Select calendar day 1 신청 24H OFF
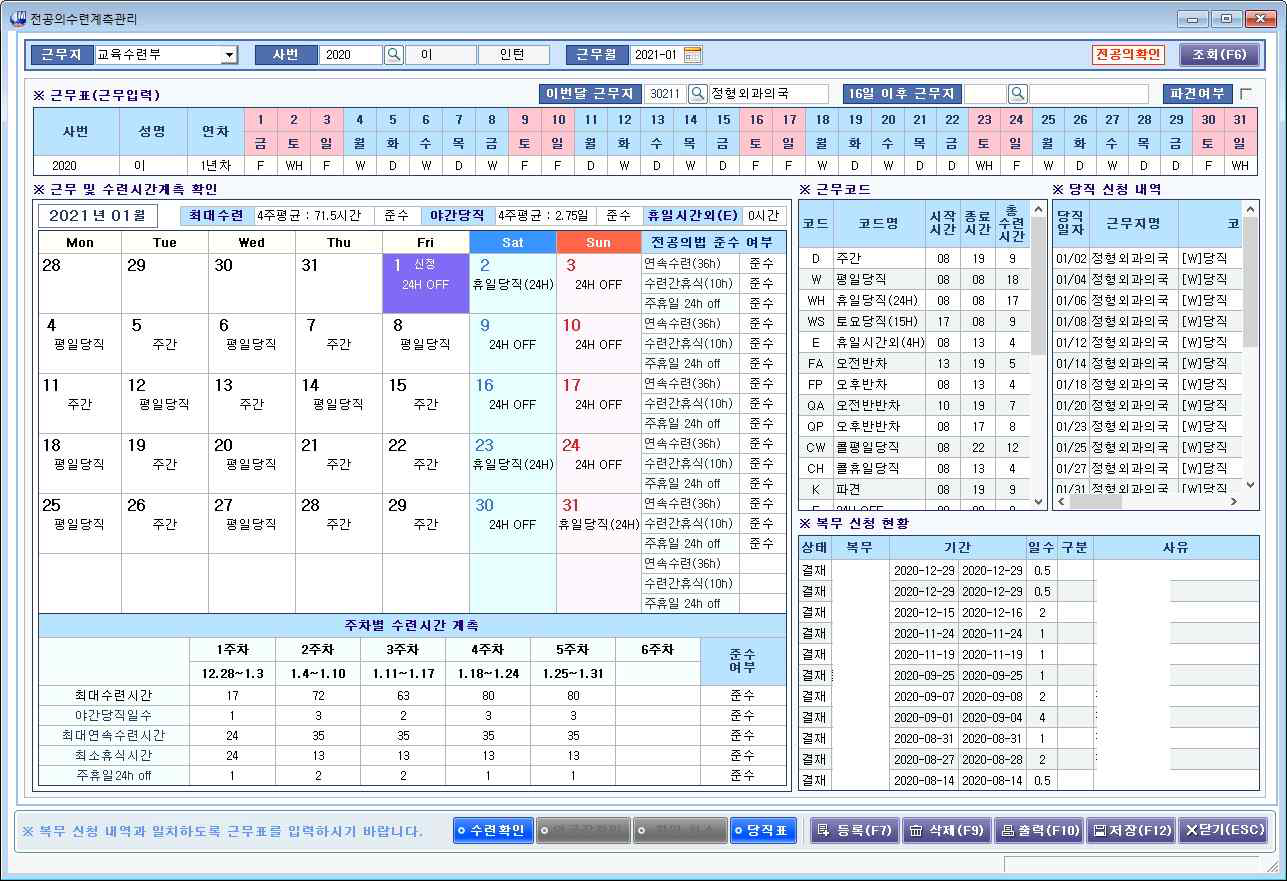Viewport: 1287px width, 881px height. pos(426,283)
